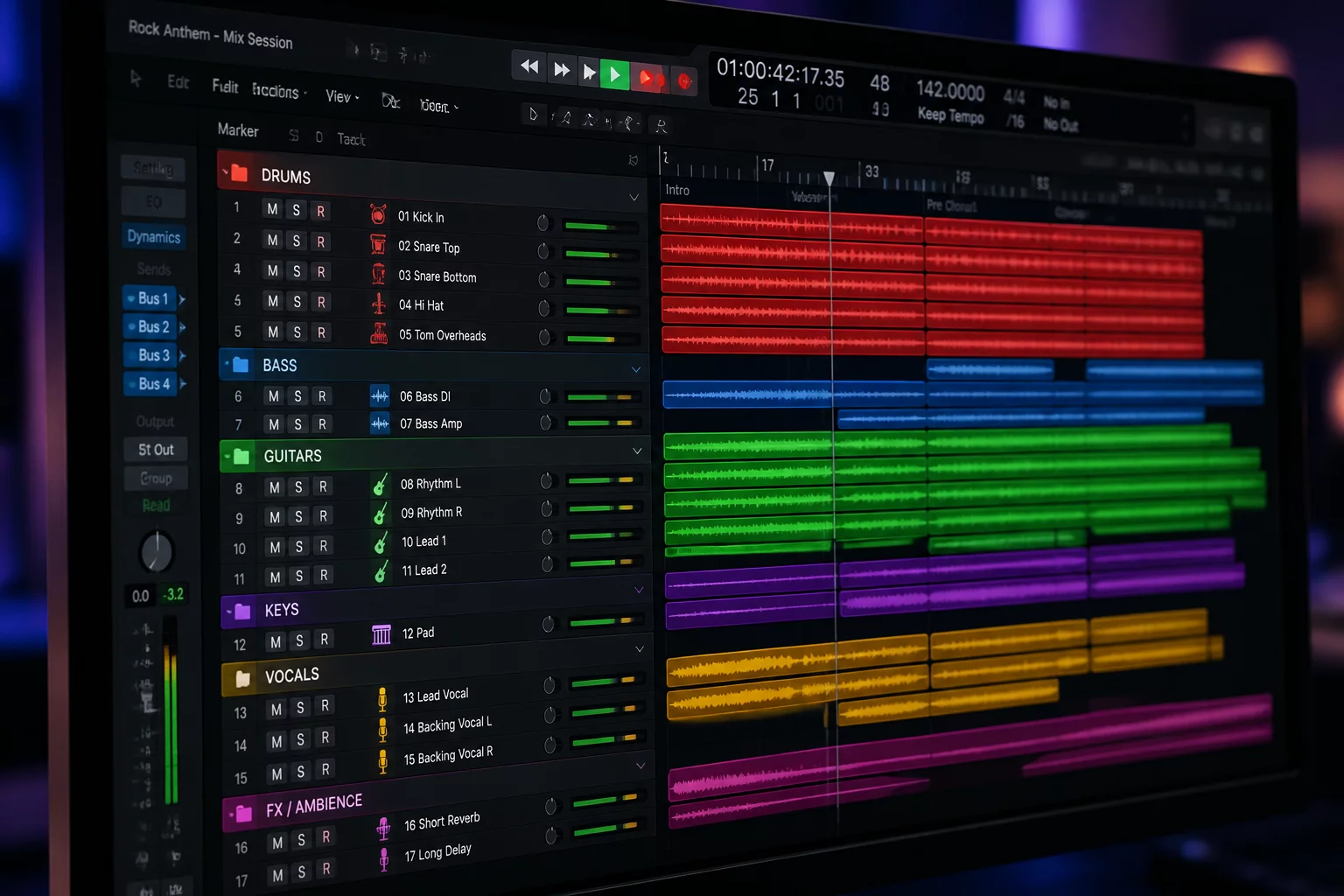This screenshot has height=896, width=1344.
Task: Click the guitar icon on 11 Lead 2
Action: coord(381,571)
